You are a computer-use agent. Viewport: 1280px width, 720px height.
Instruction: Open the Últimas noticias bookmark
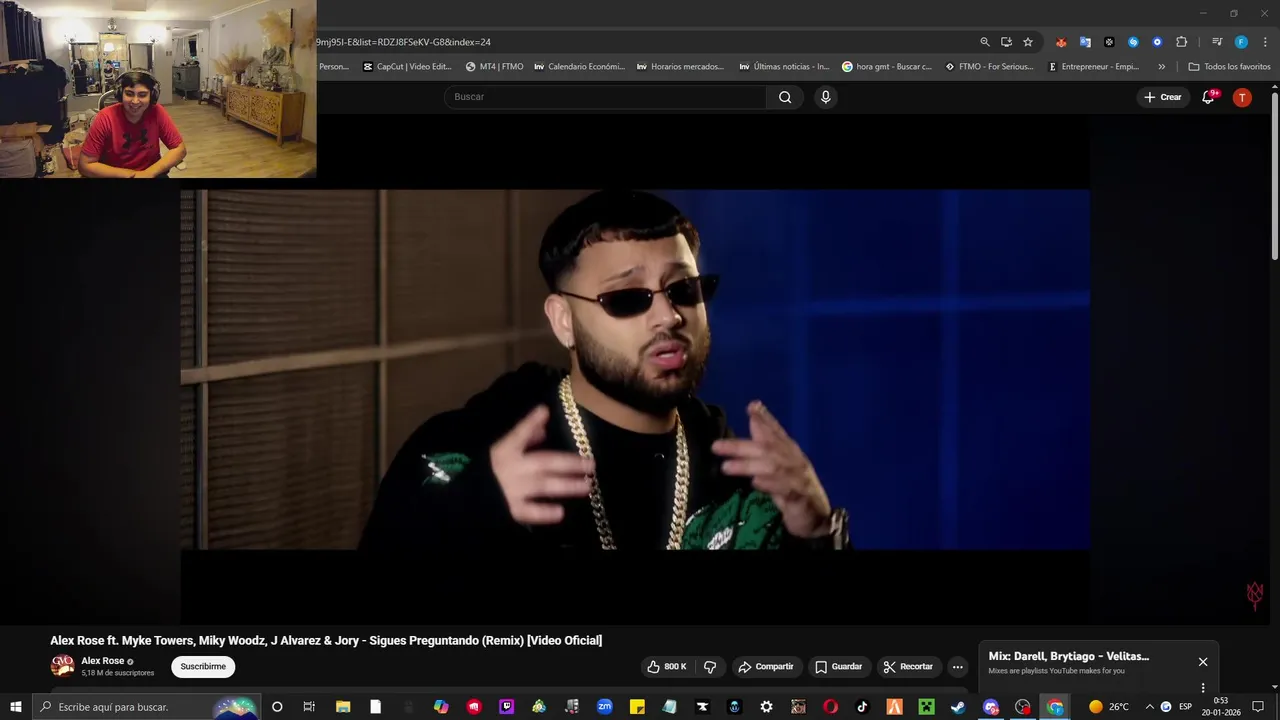[784, 67]
